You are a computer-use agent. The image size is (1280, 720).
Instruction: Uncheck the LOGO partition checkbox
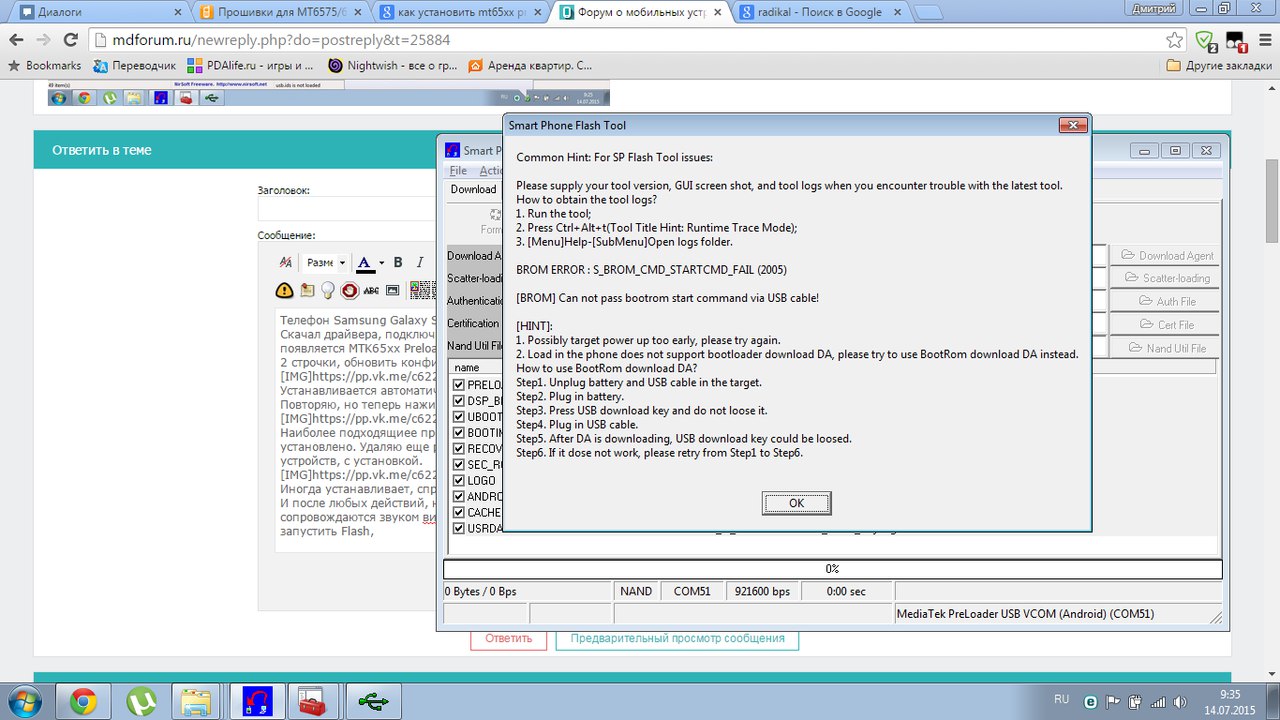pyautogui.click(x=459, y=481)
